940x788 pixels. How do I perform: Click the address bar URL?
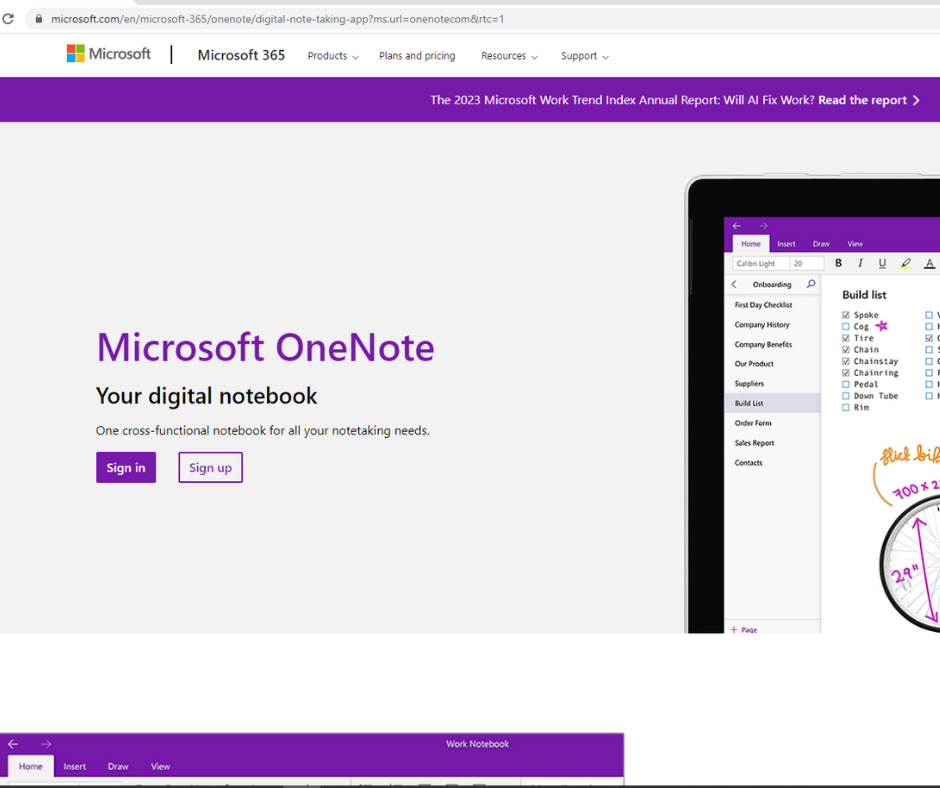[x=278, y=19]
